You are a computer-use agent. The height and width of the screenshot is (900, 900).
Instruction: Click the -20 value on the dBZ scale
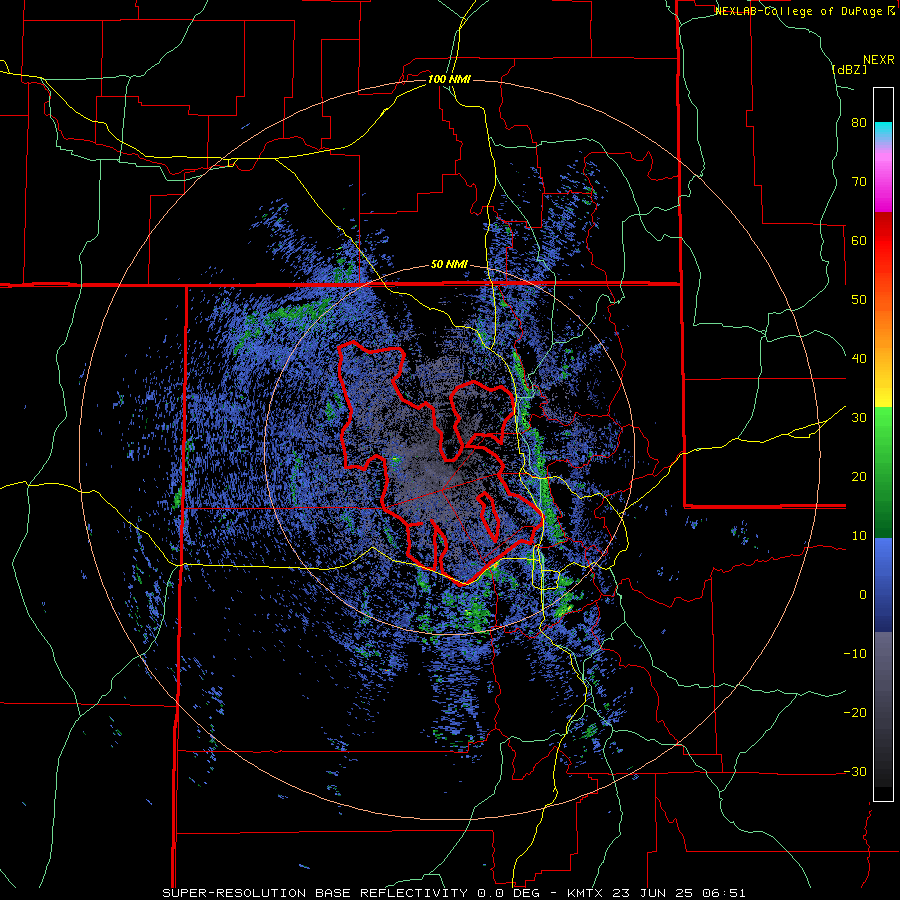tap(855, 713)
